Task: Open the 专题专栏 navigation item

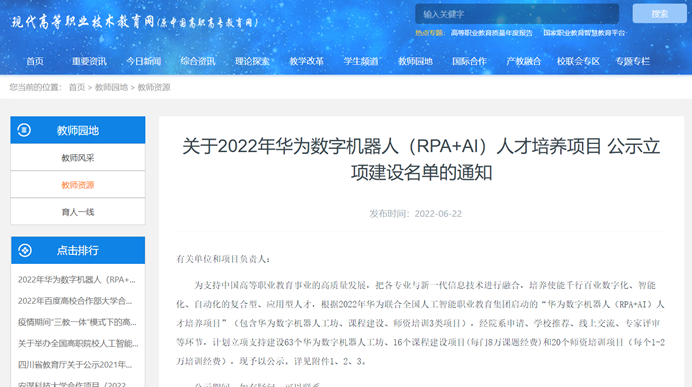Action: coord(632,61)
